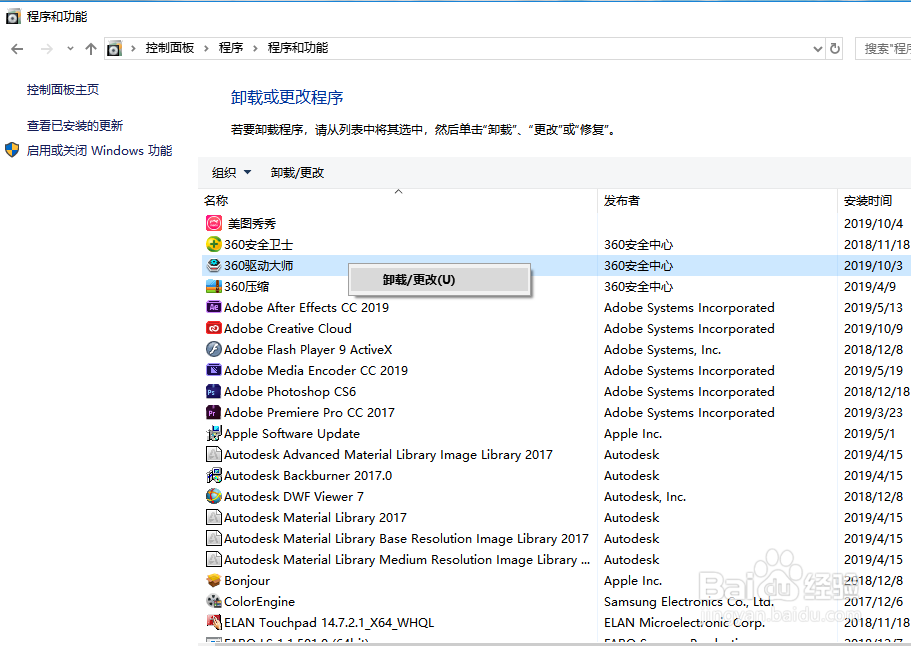Viewport: 911px width, 646px height.
Task: Select the 美图秀秀 program name
Action: click(252, 223)
